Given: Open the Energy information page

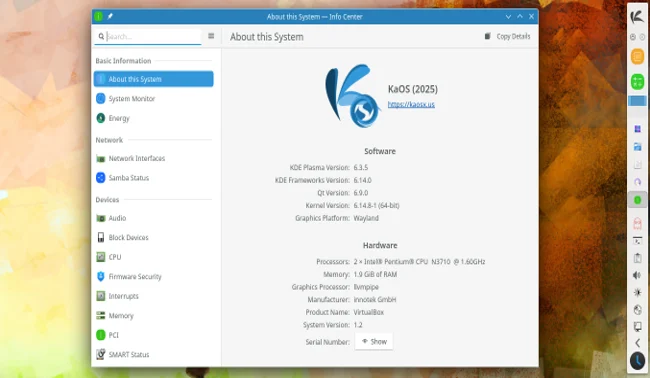Looking at the screenshot, I should pos(153,118).
